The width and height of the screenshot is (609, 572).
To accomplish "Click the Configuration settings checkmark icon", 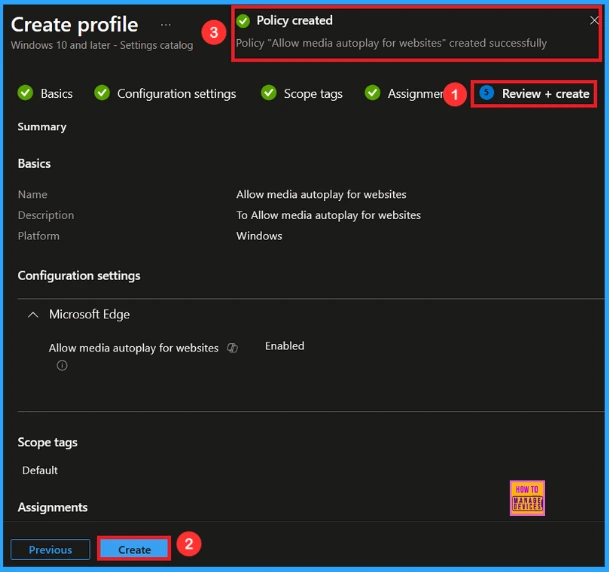I will tap(102, 93).
